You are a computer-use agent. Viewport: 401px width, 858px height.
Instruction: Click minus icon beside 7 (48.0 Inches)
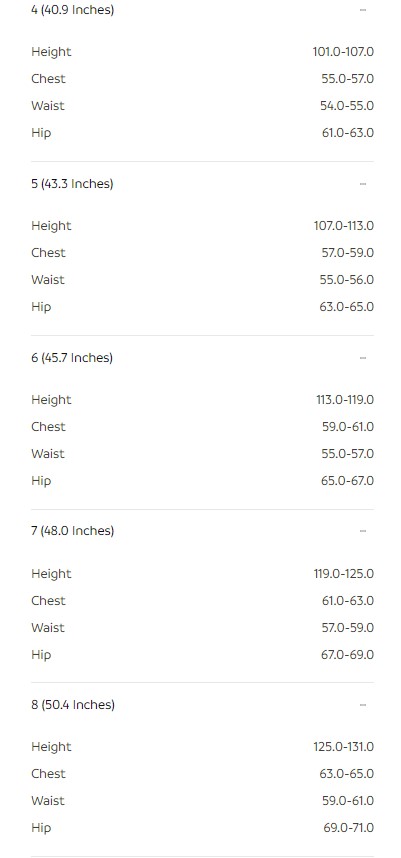point(363,531)
